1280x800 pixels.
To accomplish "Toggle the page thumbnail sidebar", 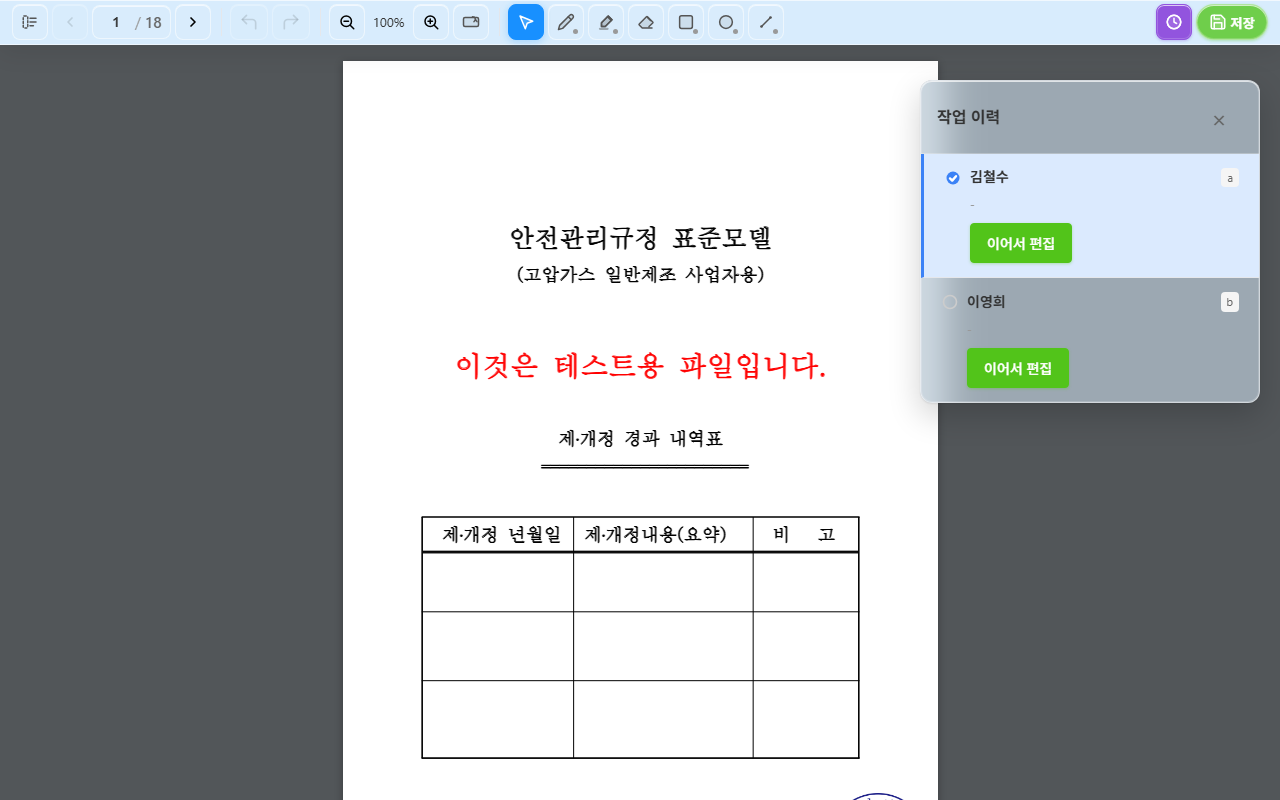I will click(30, 22).
